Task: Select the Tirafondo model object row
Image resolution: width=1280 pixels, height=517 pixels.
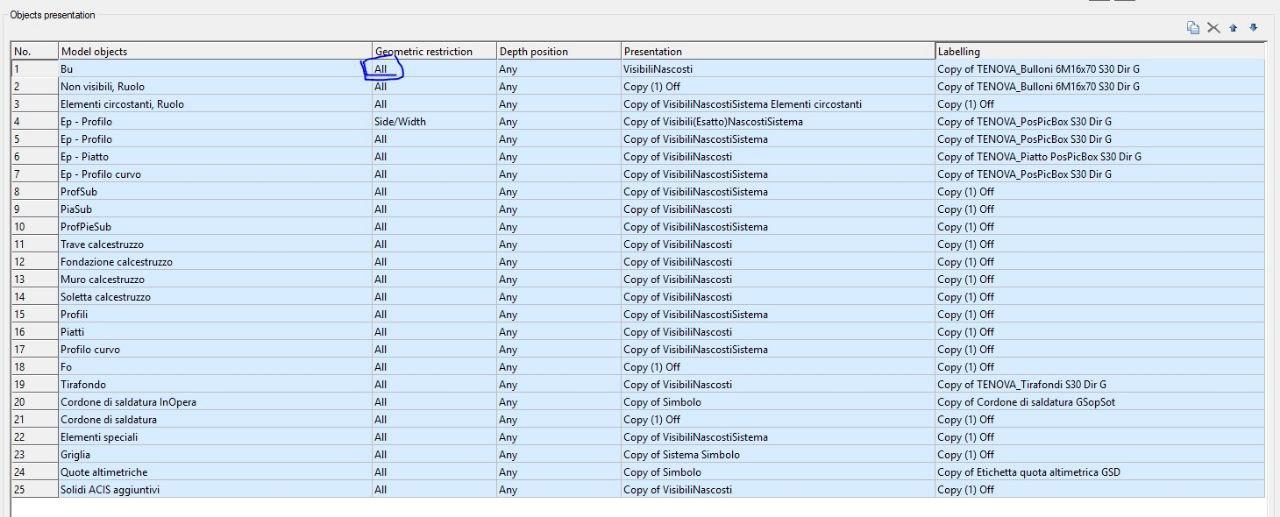Action: 638,385
